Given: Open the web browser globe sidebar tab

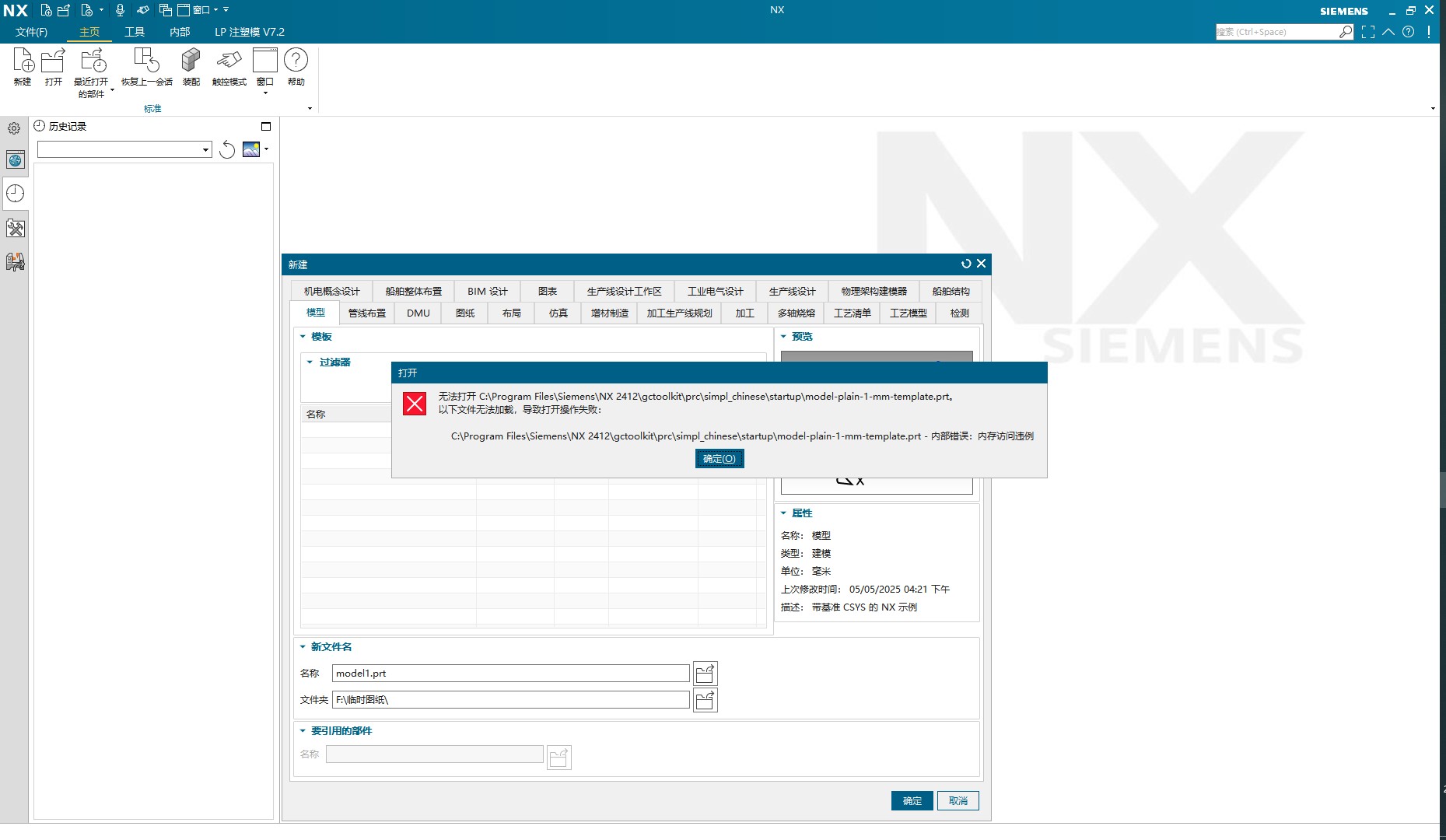Looking at the screenshot, I should [x=15, y=160].
